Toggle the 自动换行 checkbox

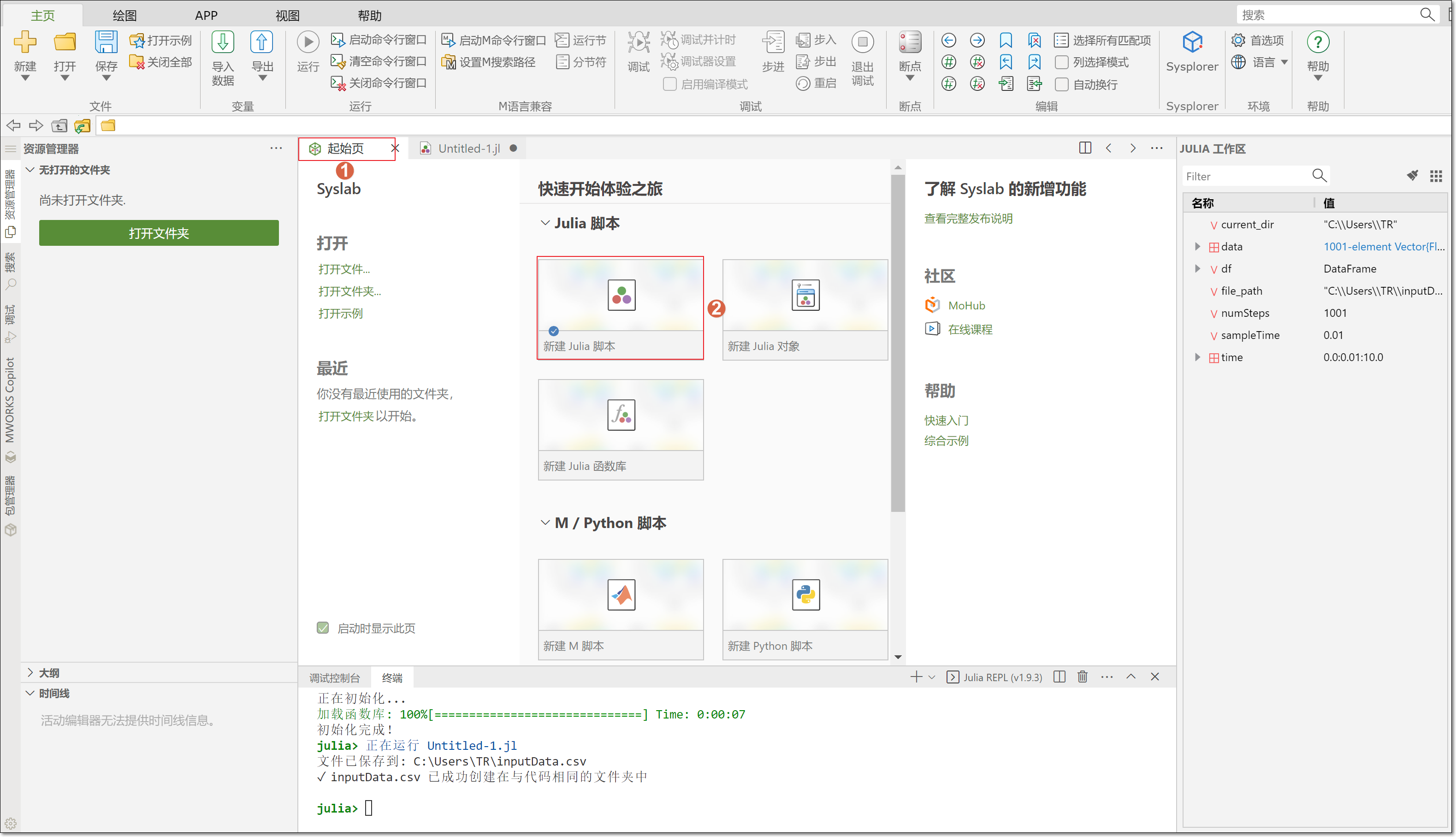click(1061, 84)
